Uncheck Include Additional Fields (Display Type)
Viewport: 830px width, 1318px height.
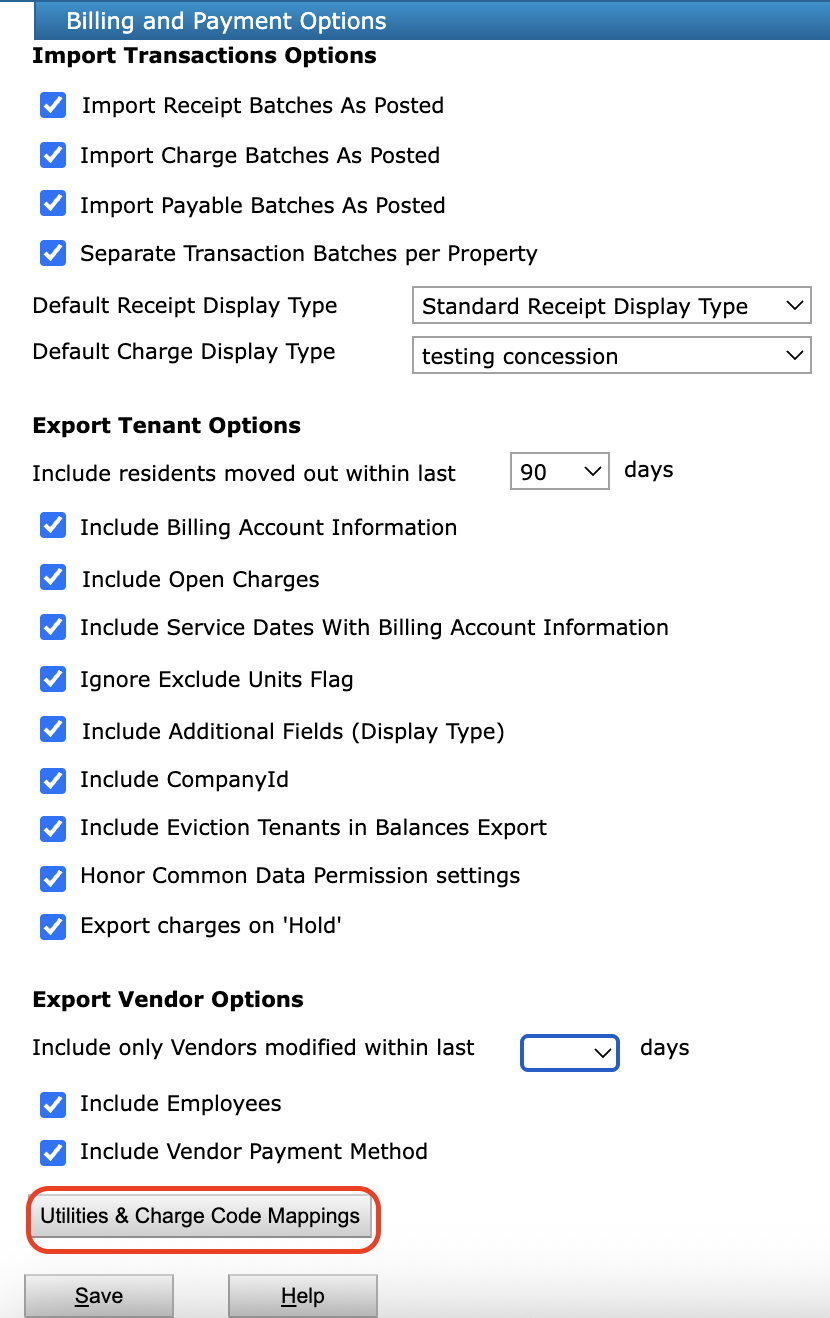(53, 730)
